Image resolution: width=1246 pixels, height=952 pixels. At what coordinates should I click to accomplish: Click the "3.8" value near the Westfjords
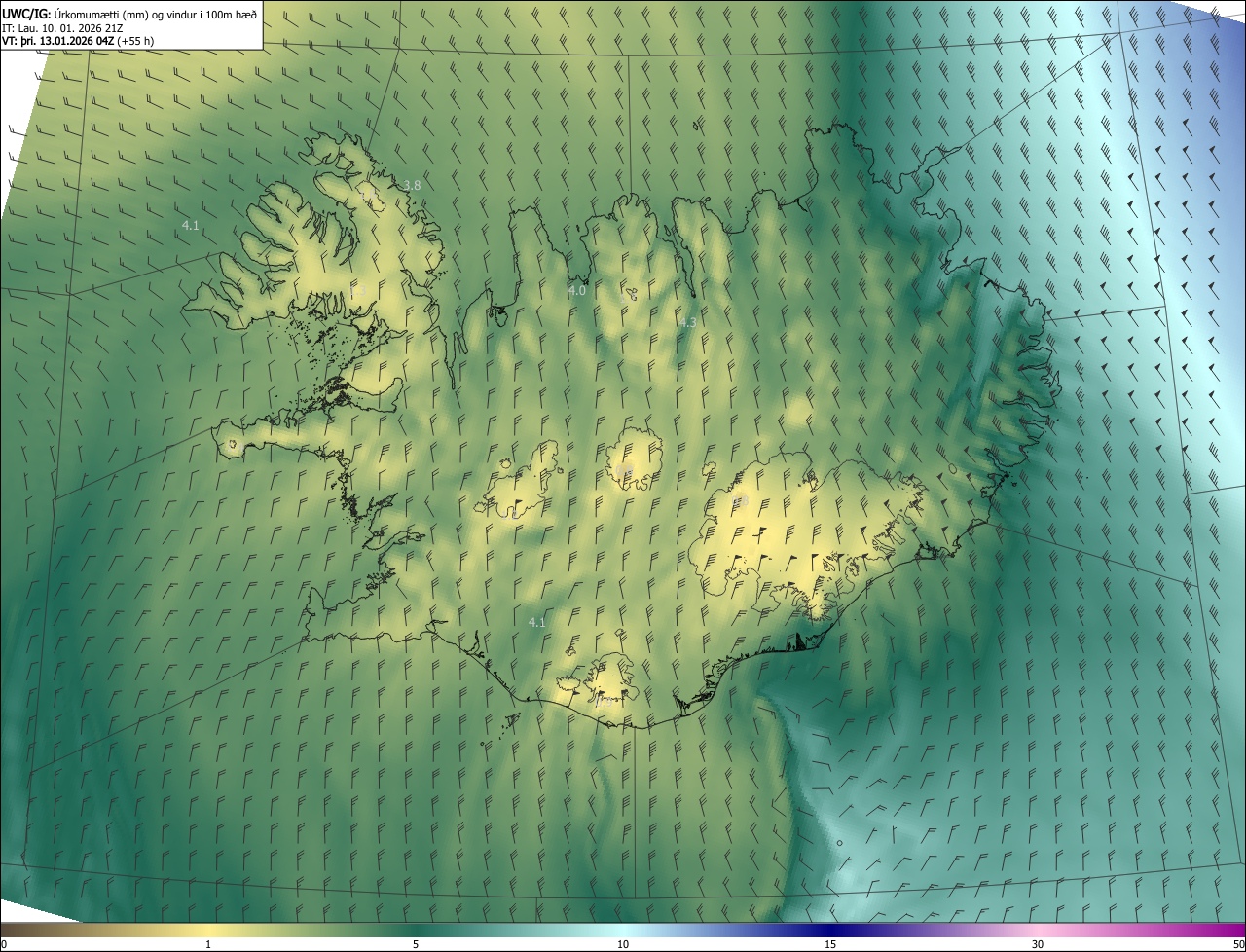(x=412, y=185)
